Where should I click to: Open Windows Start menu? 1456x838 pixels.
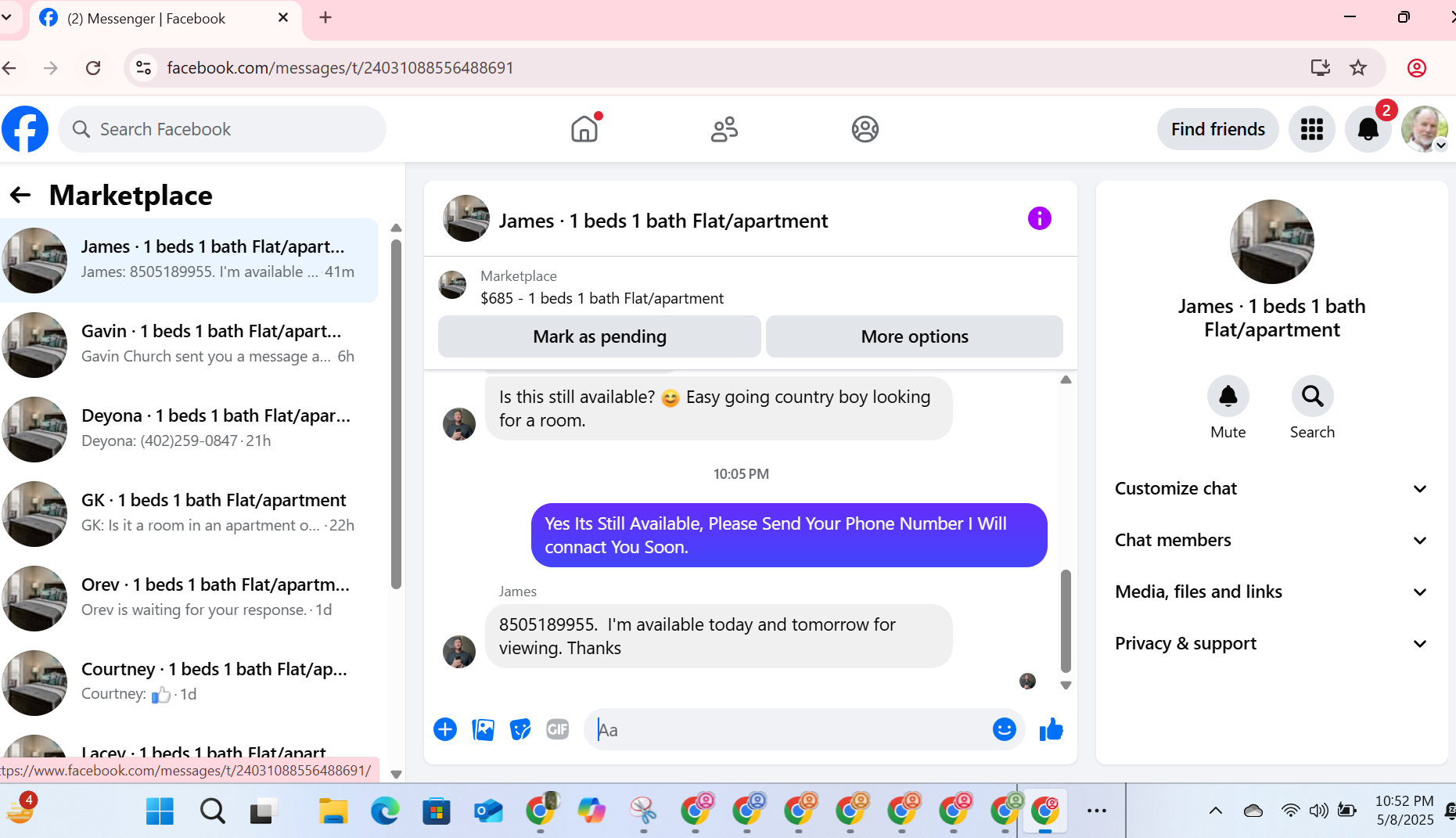click(160, 811)
